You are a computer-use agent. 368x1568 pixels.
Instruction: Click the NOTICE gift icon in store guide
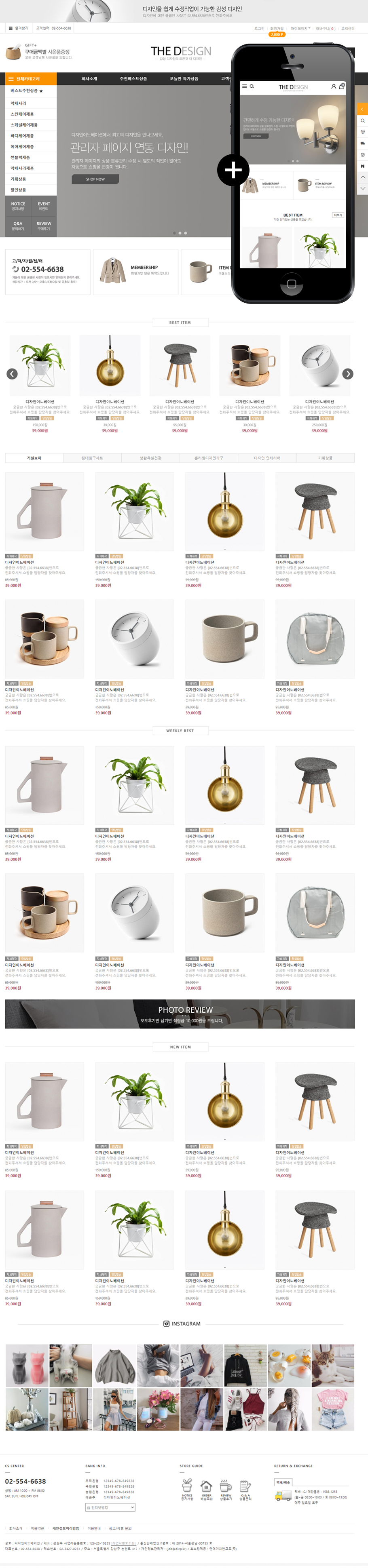(187, 1486)
